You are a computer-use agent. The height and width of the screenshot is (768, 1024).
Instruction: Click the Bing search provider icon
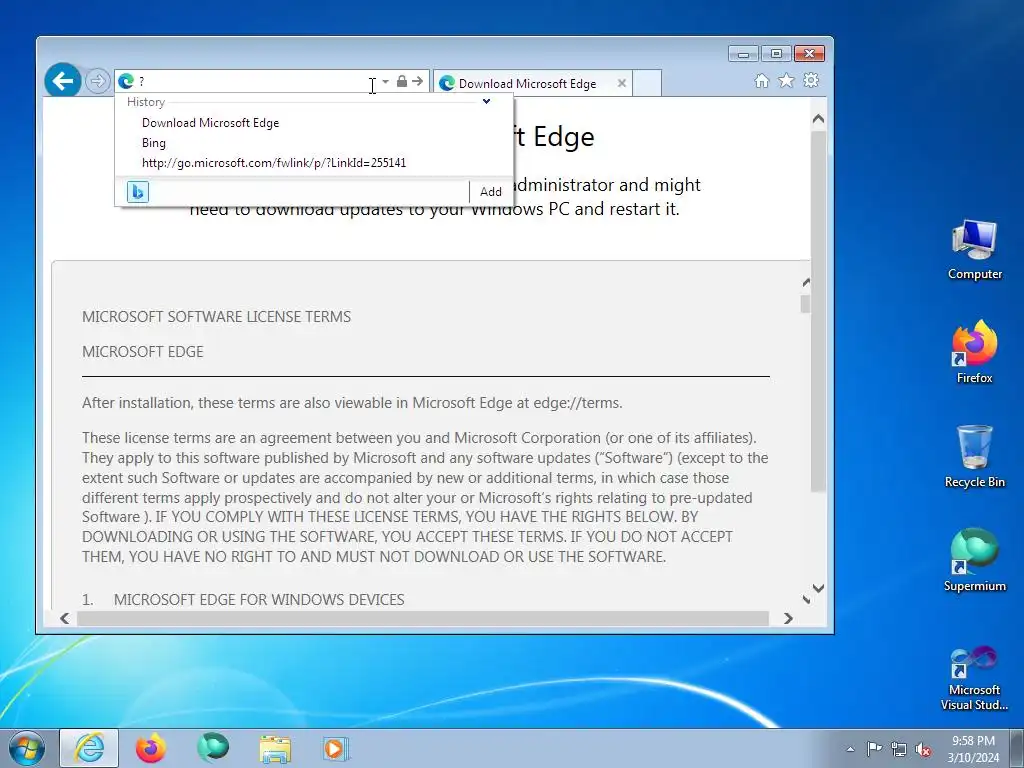click(138, 191)
